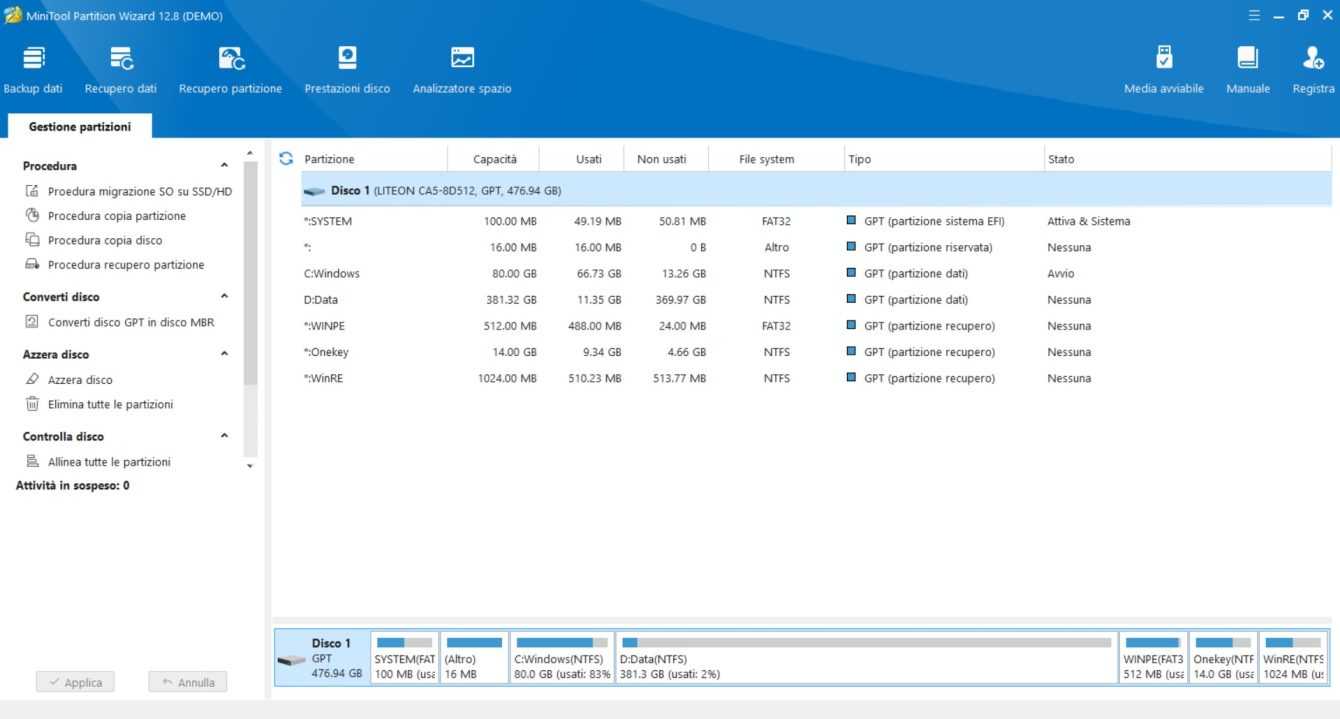The image size is (1340, 719).
Task: Select the Gestione partizioni tab
Action: [80, 127]
